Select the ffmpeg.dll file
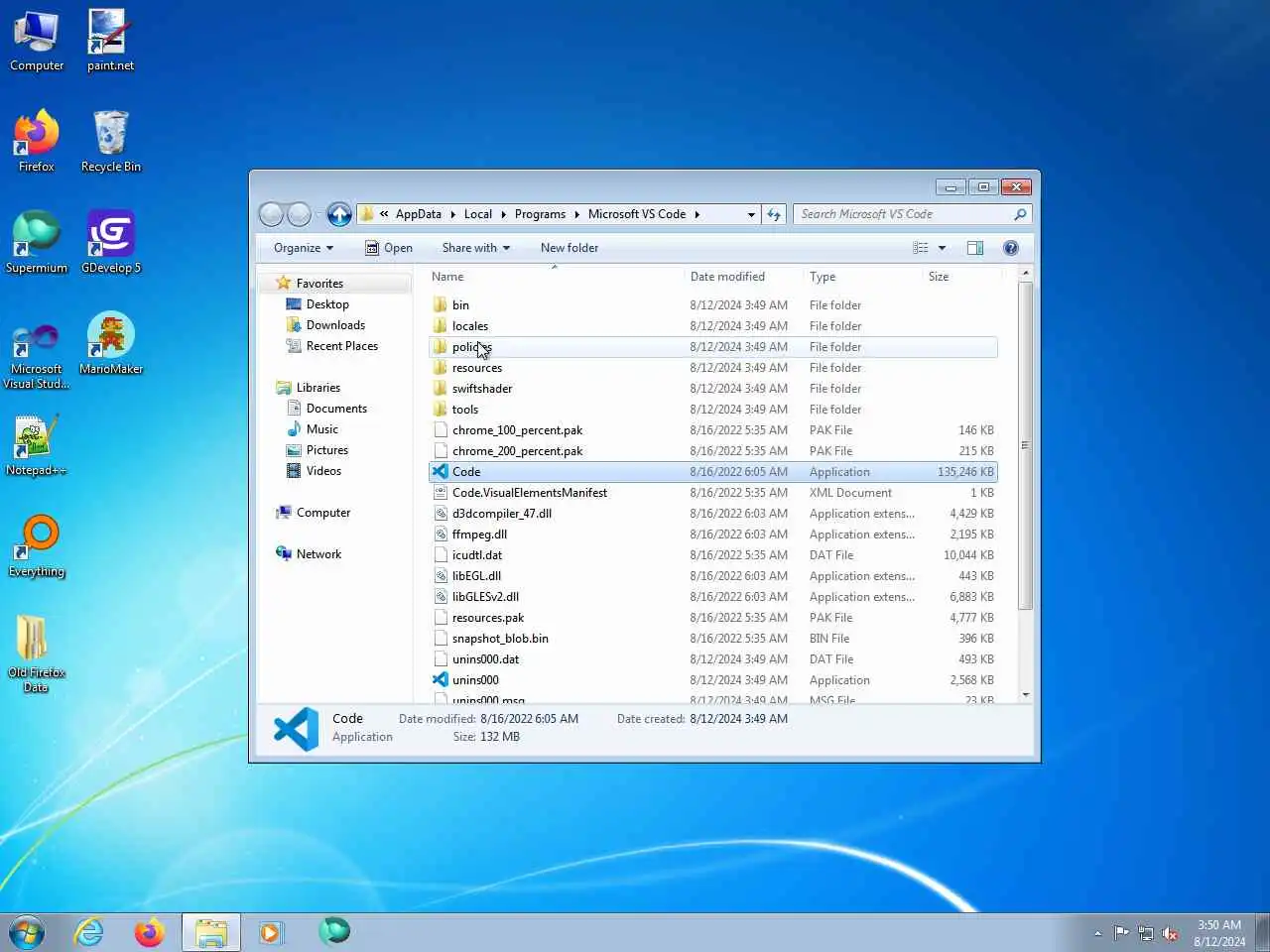 point(479,535)
